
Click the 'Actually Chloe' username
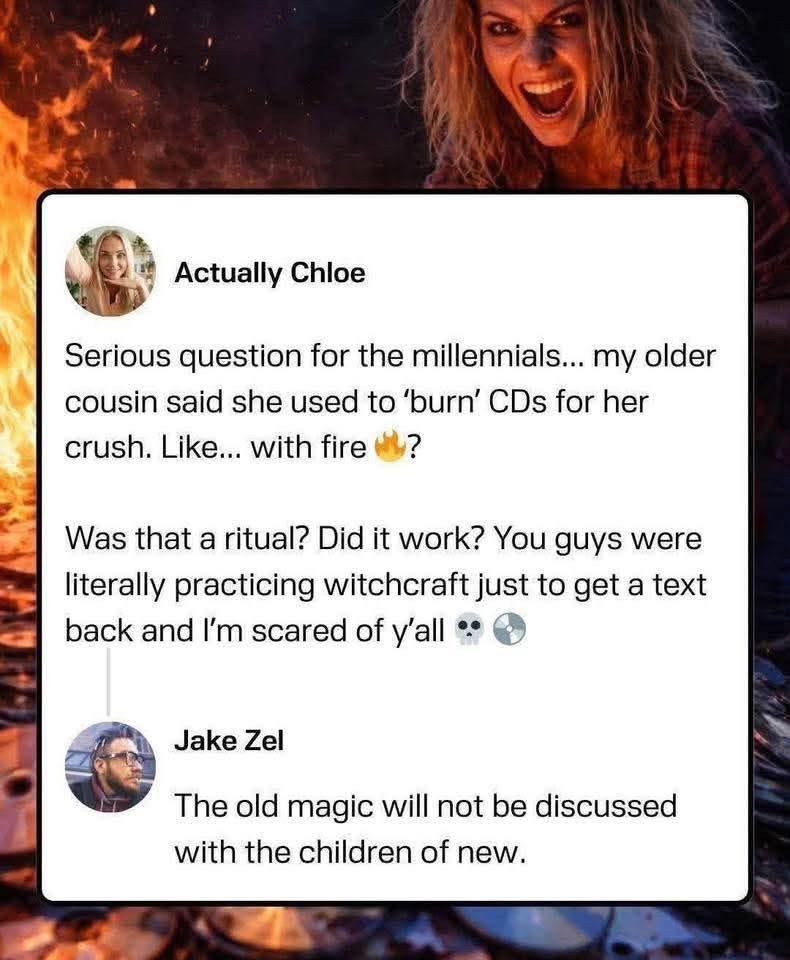click(x=269, y=273)
